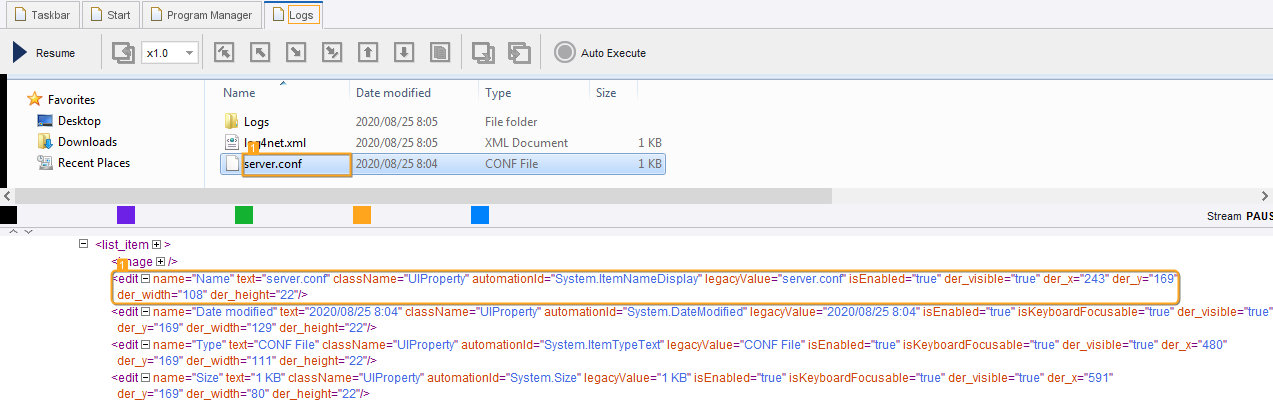
Task: Click the Date modified column header
Action: point(393,93)
